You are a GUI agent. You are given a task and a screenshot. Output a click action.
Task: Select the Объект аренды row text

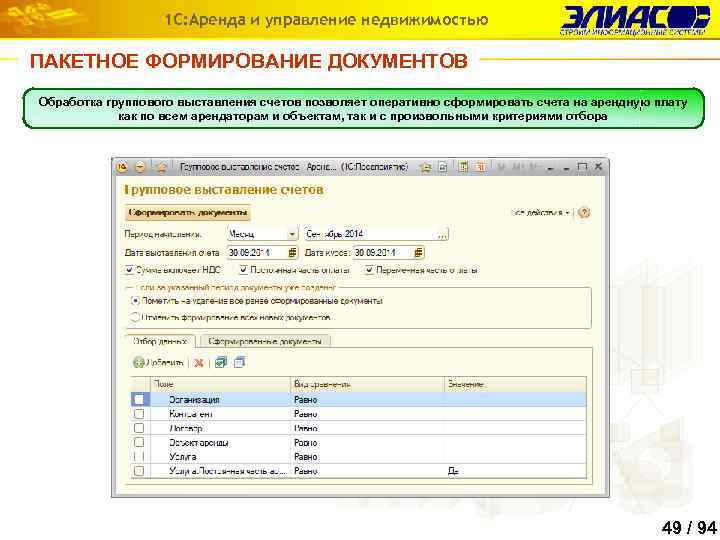199,443
